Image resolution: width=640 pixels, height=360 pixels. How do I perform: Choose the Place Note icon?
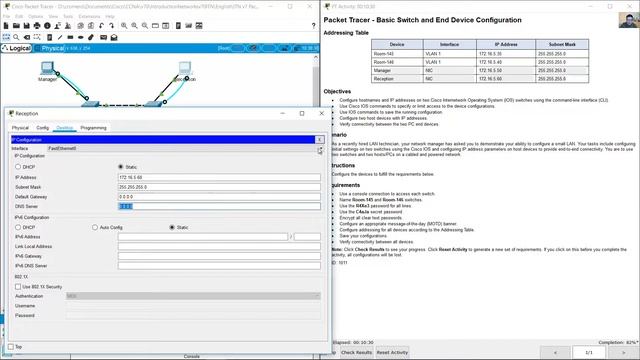click(50, 37)
